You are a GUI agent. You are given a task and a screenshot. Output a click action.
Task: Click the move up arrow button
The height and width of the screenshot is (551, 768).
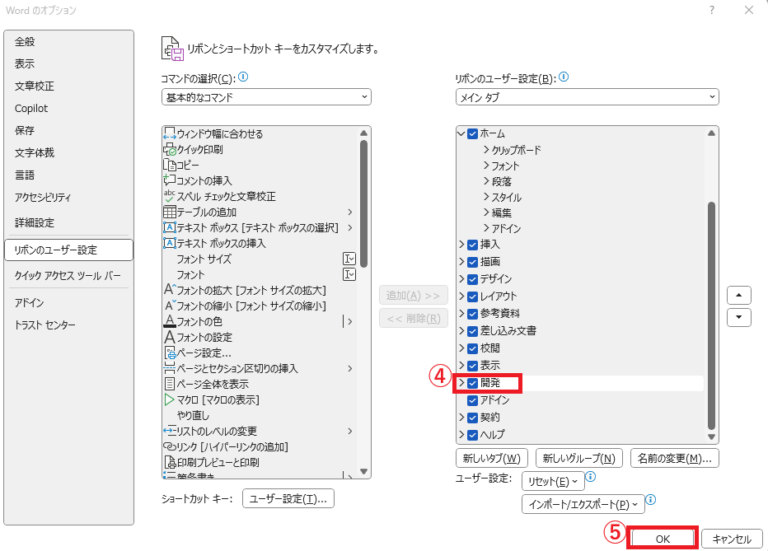(739, 295)
